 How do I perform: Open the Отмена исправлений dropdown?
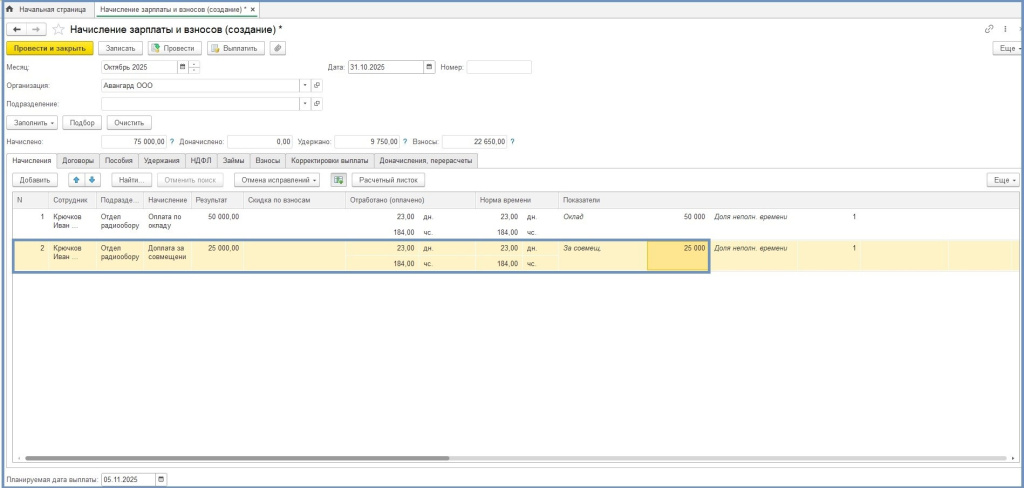click(279, 180)
